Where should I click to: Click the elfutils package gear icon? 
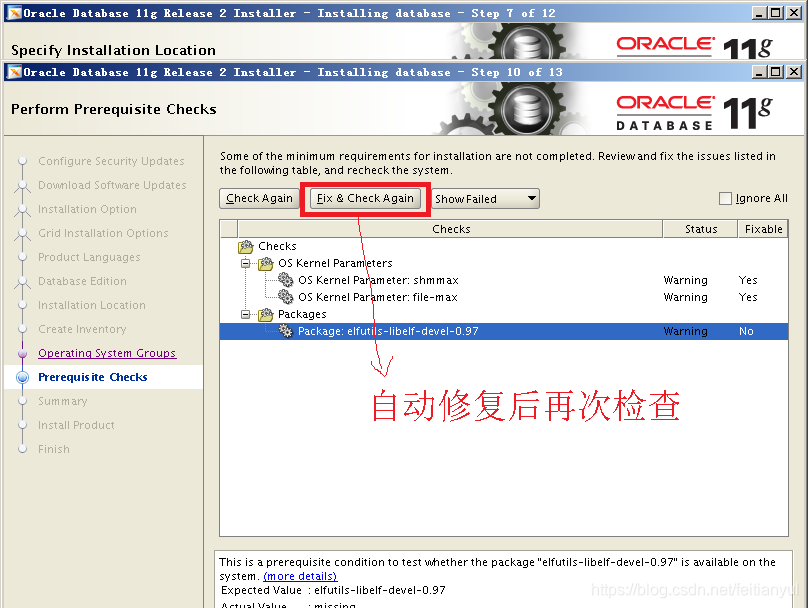(x=285, y=331)
